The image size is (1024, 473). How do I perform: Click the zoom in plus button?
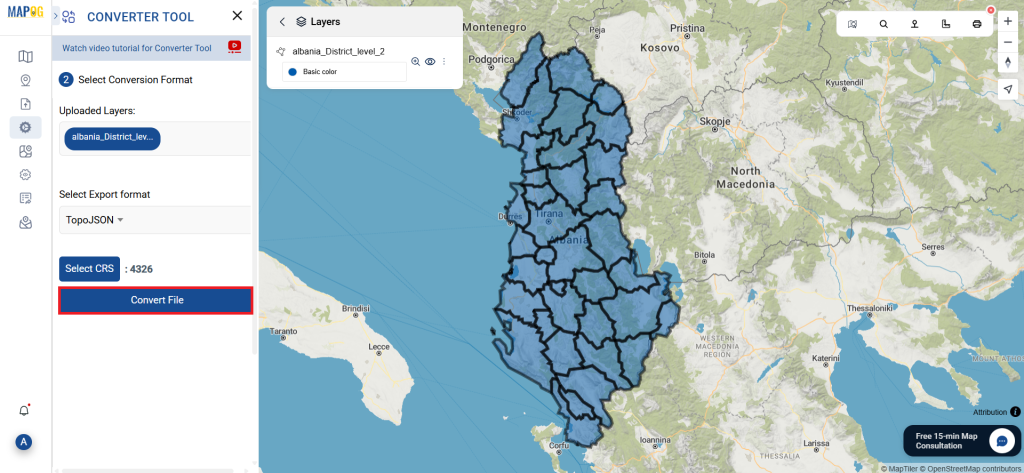click(x=1008, y=21)
